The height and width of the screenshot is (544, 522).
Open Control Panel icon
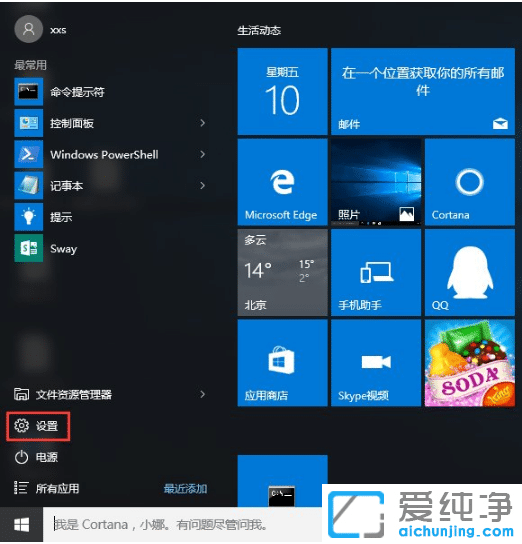[28, 123]
